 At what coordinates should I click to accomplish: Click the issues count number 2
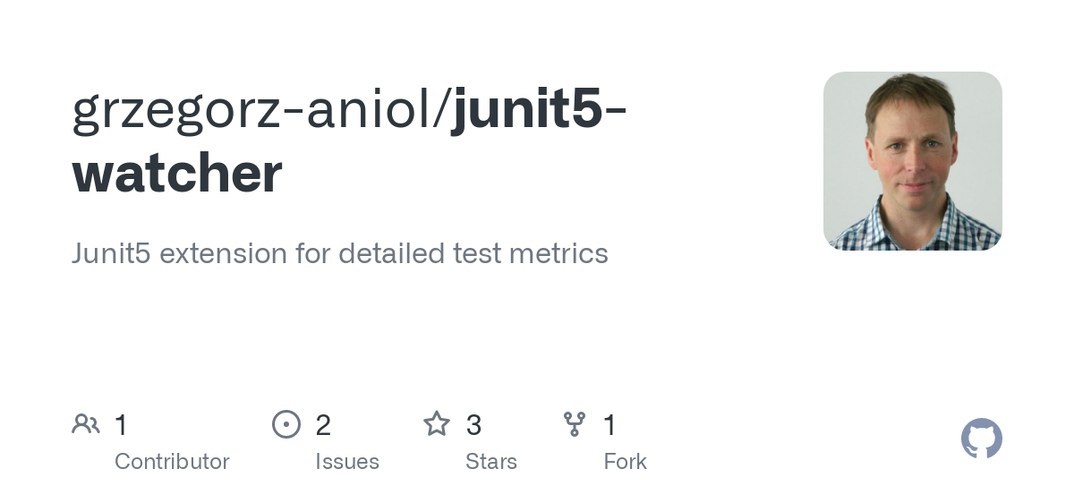(x=323, y=425)
